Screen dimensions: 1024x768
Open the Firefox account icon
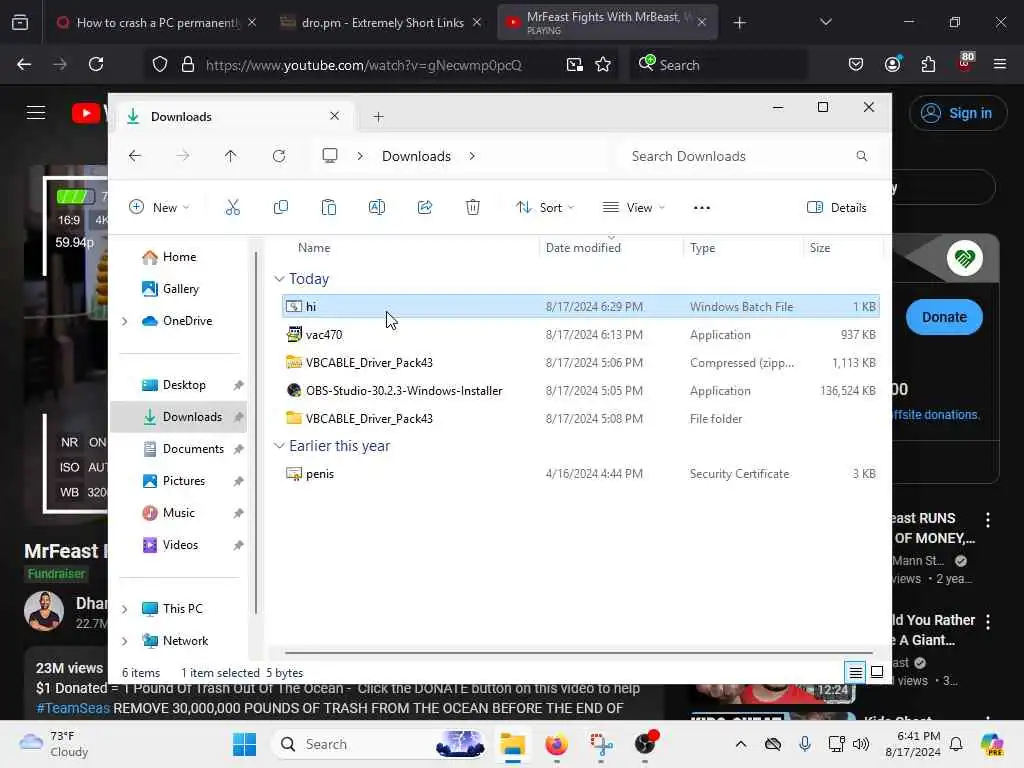click(x=892, y=65)
